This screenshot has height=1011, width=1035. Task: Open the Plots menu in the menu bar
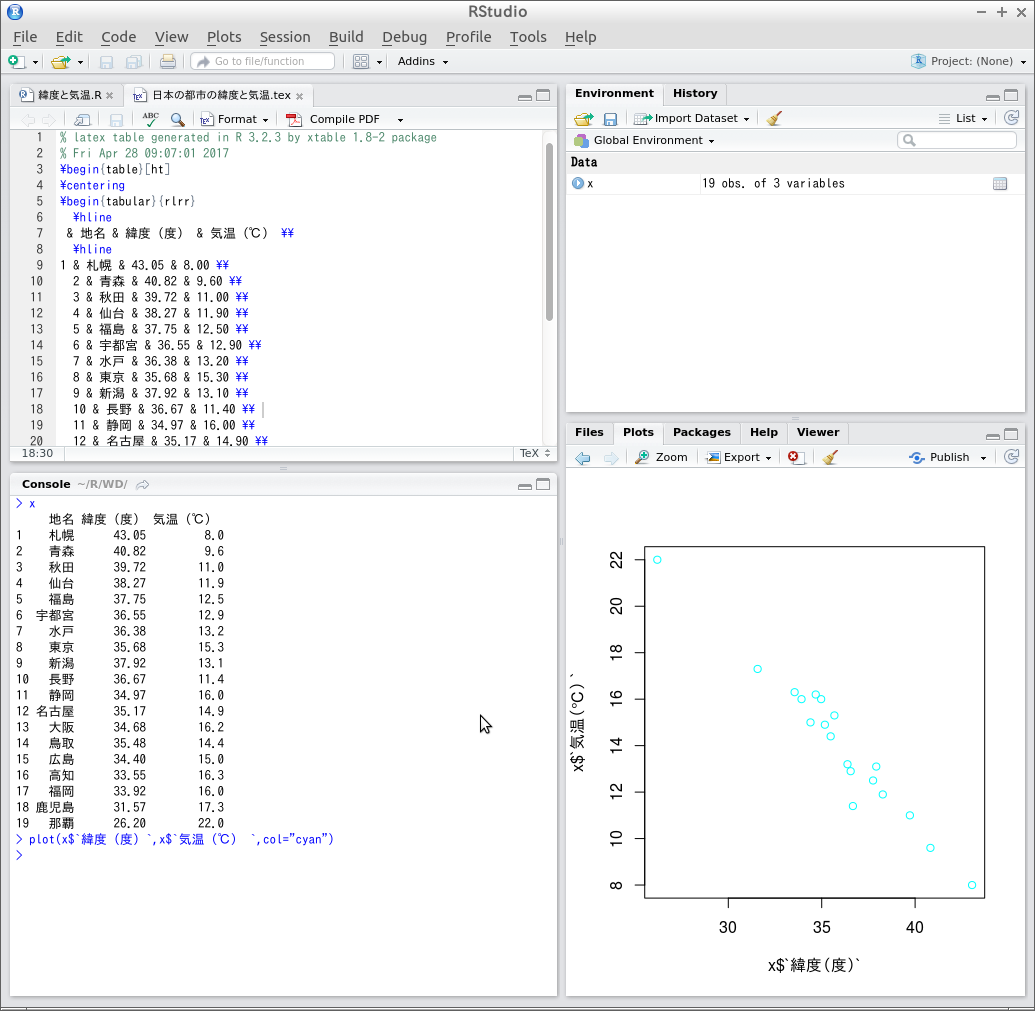[224, 37]
